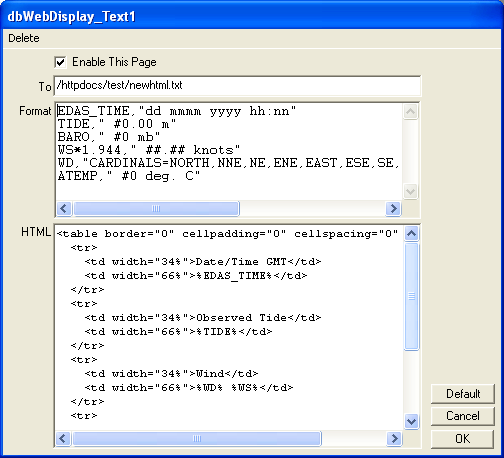504x458 pixels.
Task: Click the Date/Time GMT HTML line
Action: pos(203,262)
